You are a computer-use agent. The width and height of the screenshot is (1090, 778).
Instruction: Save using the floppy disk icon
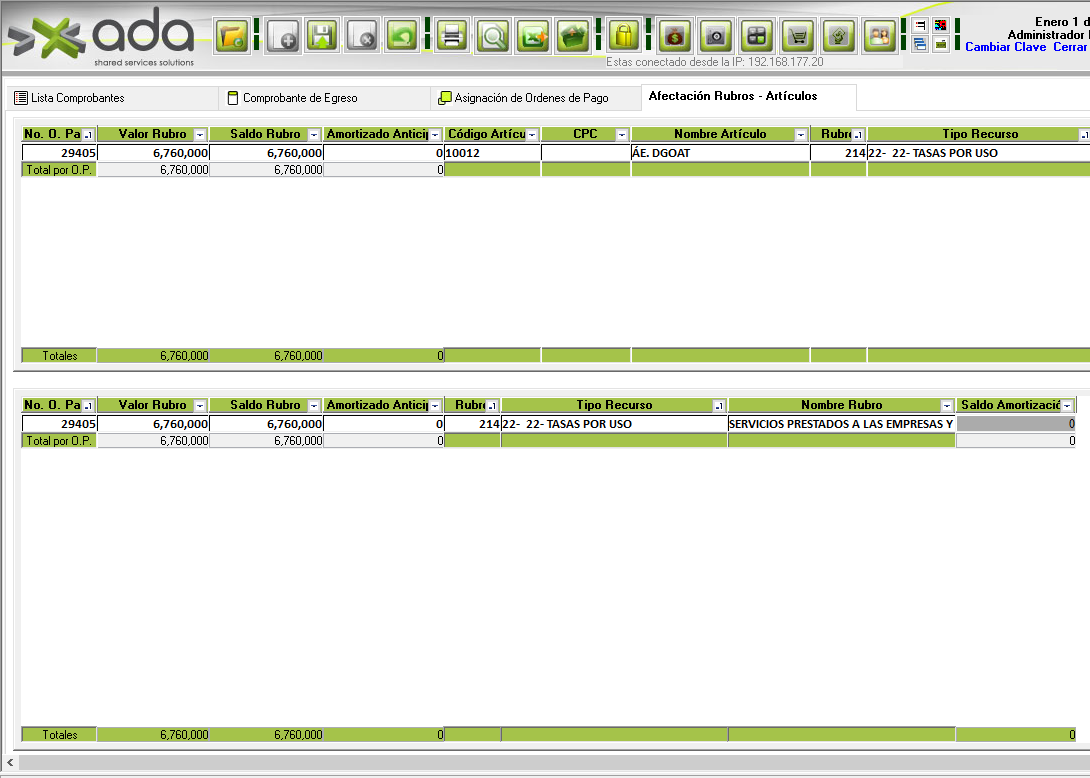tap(322, 37)
